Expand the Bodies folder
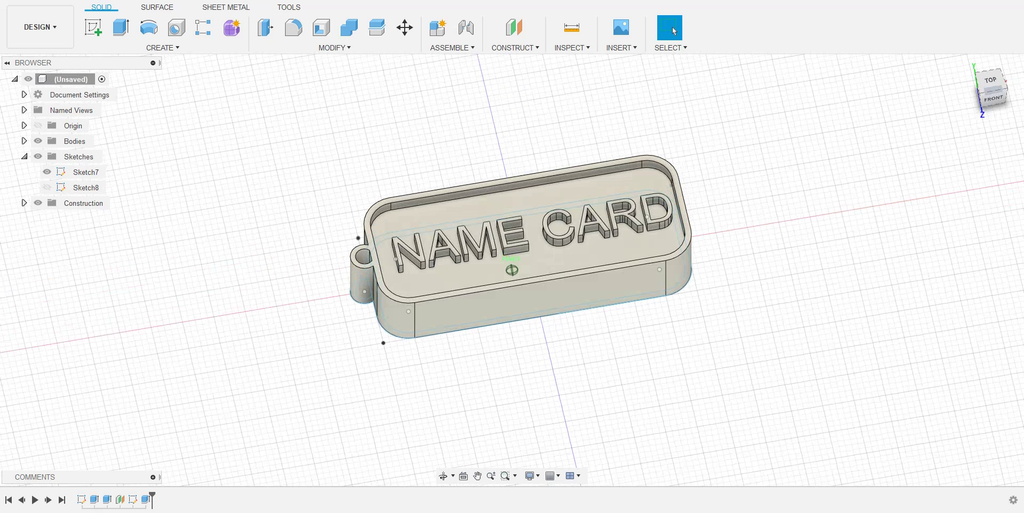1024x513 pixels. 24,141
